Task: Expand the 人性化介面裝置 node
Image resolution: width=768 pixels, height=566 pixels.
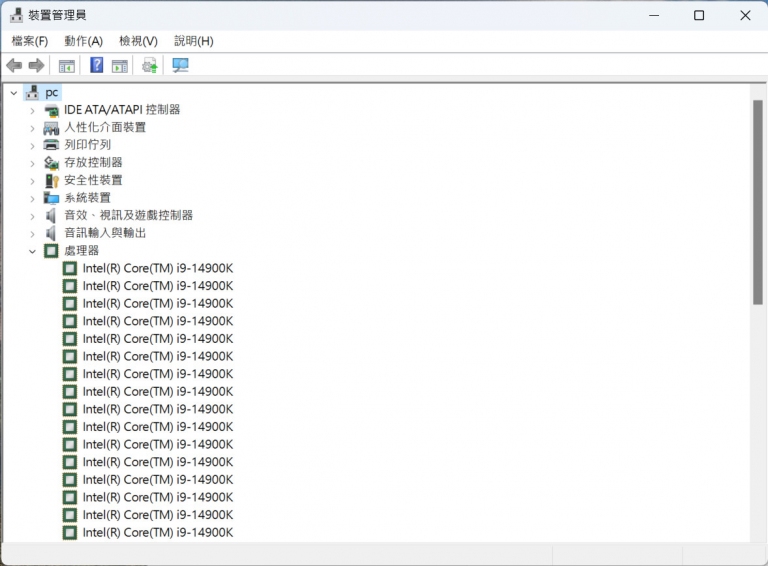Action: click(x=32, y=128)
